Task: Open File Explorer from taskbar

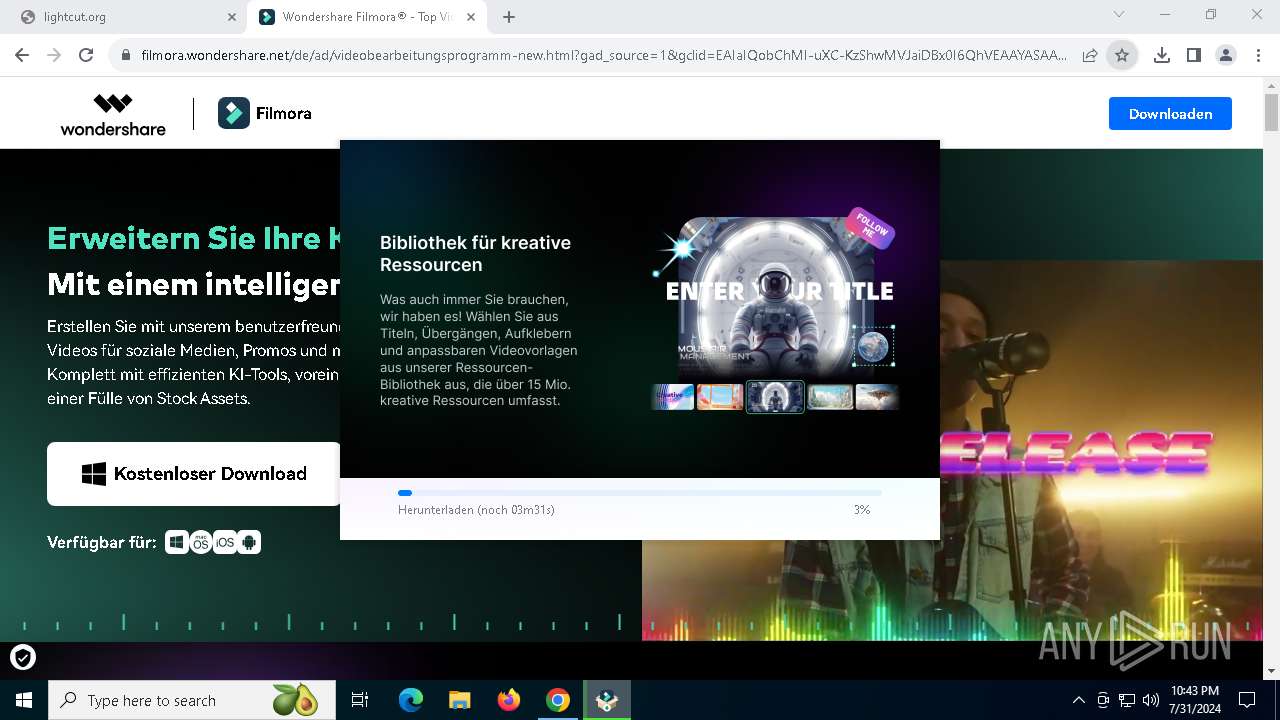Action: click(x=459, y=700)
